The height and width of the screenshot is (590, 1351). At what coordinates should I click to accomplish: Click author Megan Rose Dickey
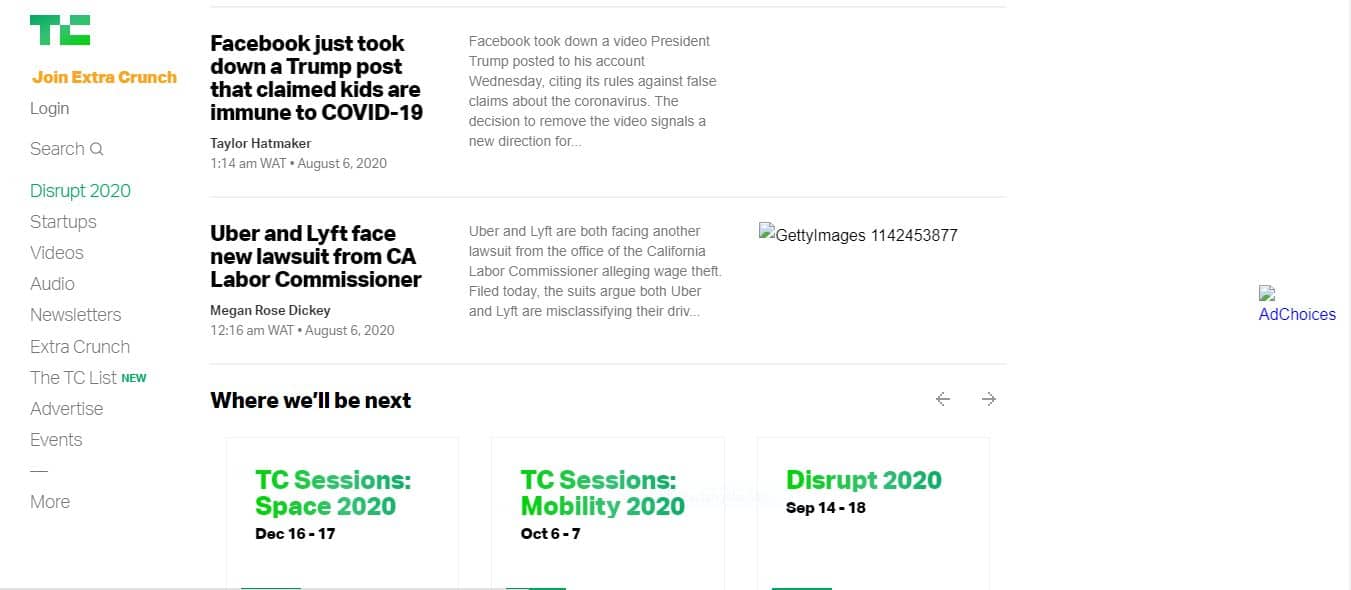pyautogui.click(x=270, y=310)
